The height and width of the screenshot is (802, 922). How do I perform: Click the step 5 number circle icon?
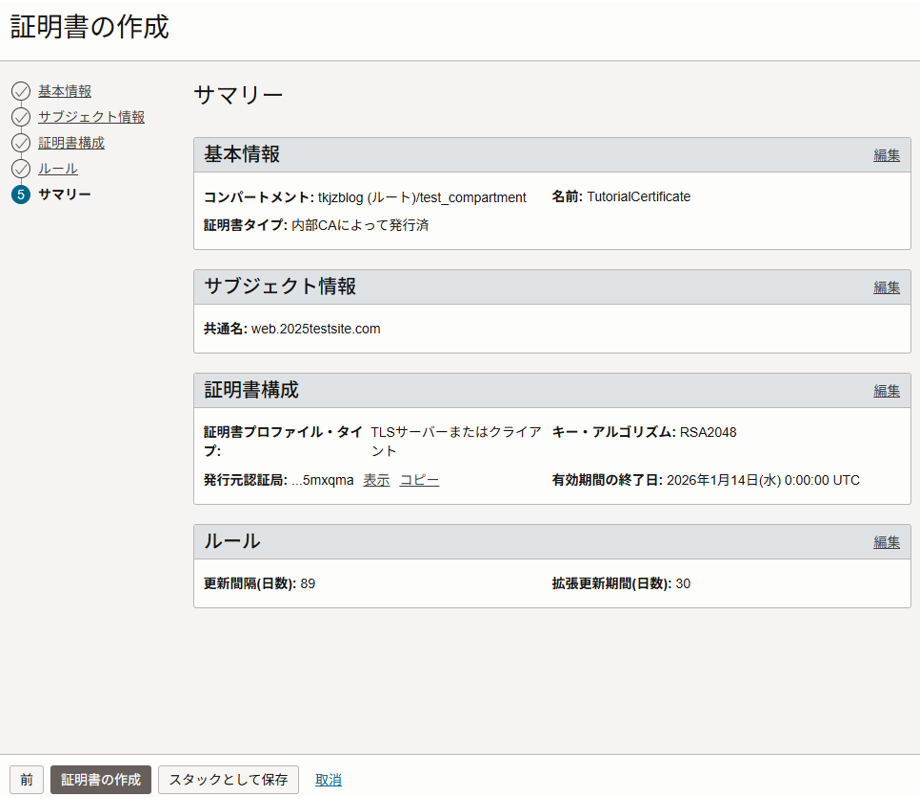pos(21,195)
